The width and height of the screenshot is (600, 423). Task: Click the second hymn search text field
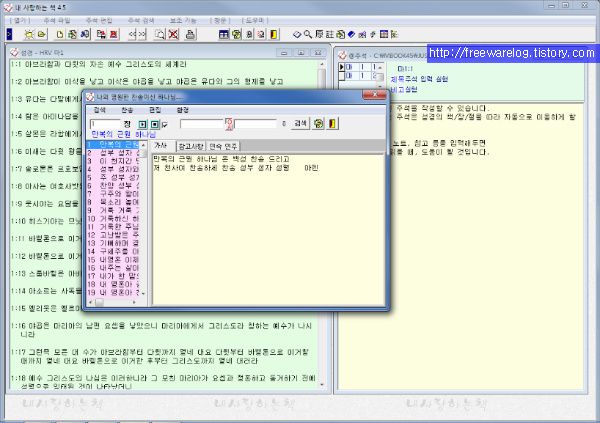[256, 124]
